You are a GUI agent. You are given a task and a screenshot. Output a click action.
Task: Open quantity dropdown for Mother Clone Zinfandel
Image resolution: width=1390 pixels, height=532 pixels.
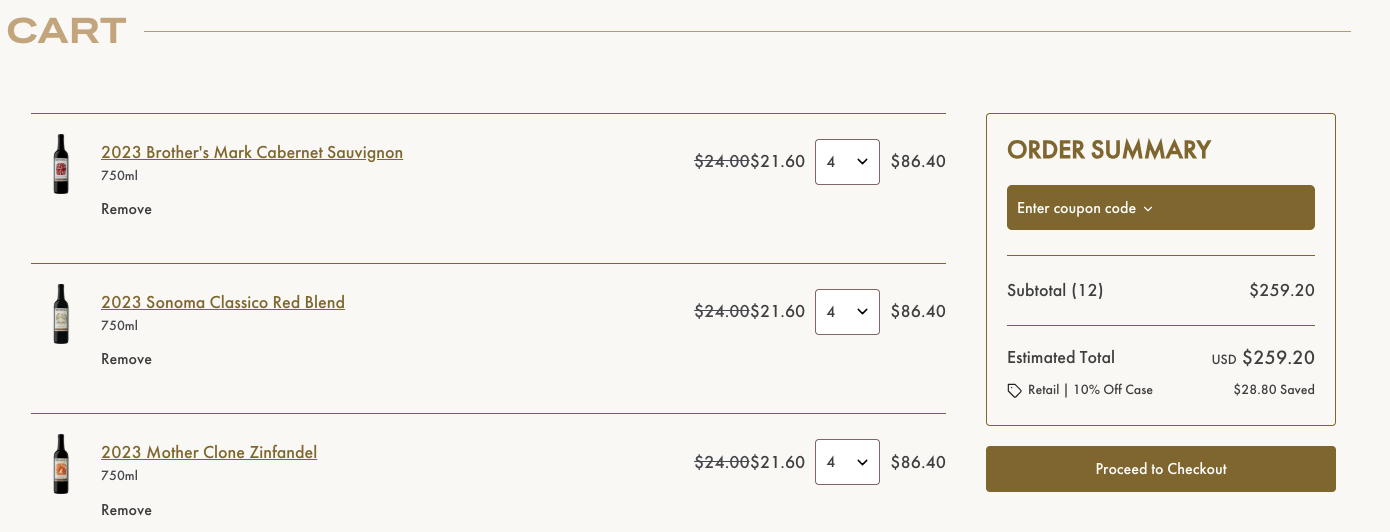click(x=847, y=462)
